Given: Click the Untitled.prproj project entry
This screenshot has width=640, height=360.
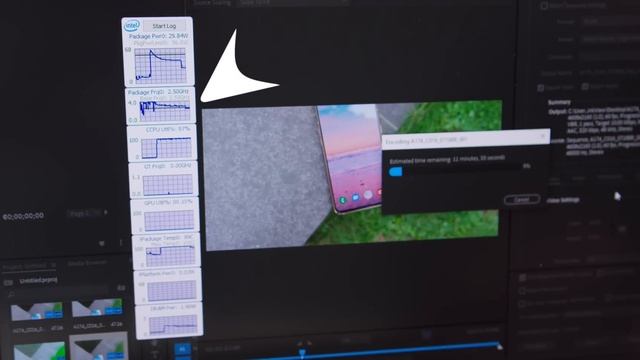Looking at the screenshot, I should (x=38, y=280).
